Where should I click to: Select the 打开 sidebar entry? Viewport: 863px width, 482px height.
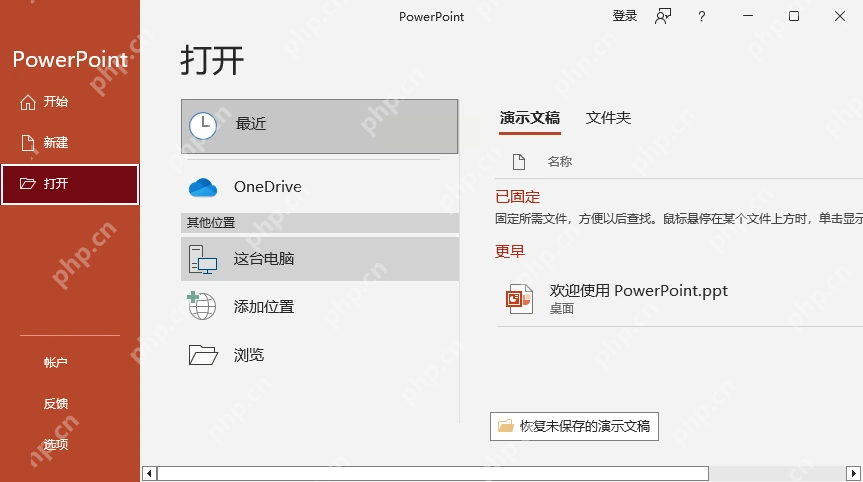(x=69, y=184)
